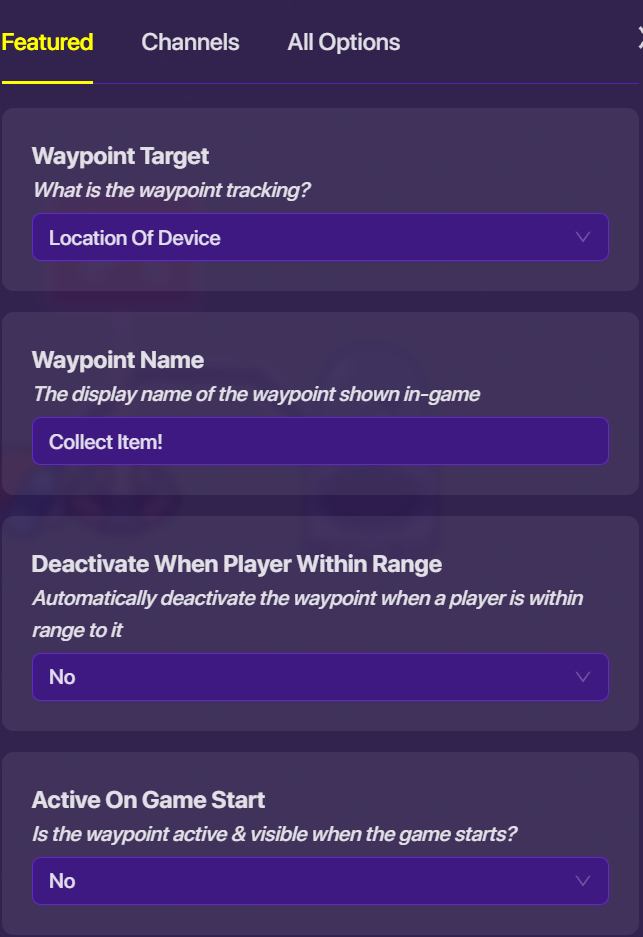This screenshot has height=937, width=643.
Task: Click the "Is the waypoint active & visible" description
Action: pyautogui.click(x=275, y=834)
